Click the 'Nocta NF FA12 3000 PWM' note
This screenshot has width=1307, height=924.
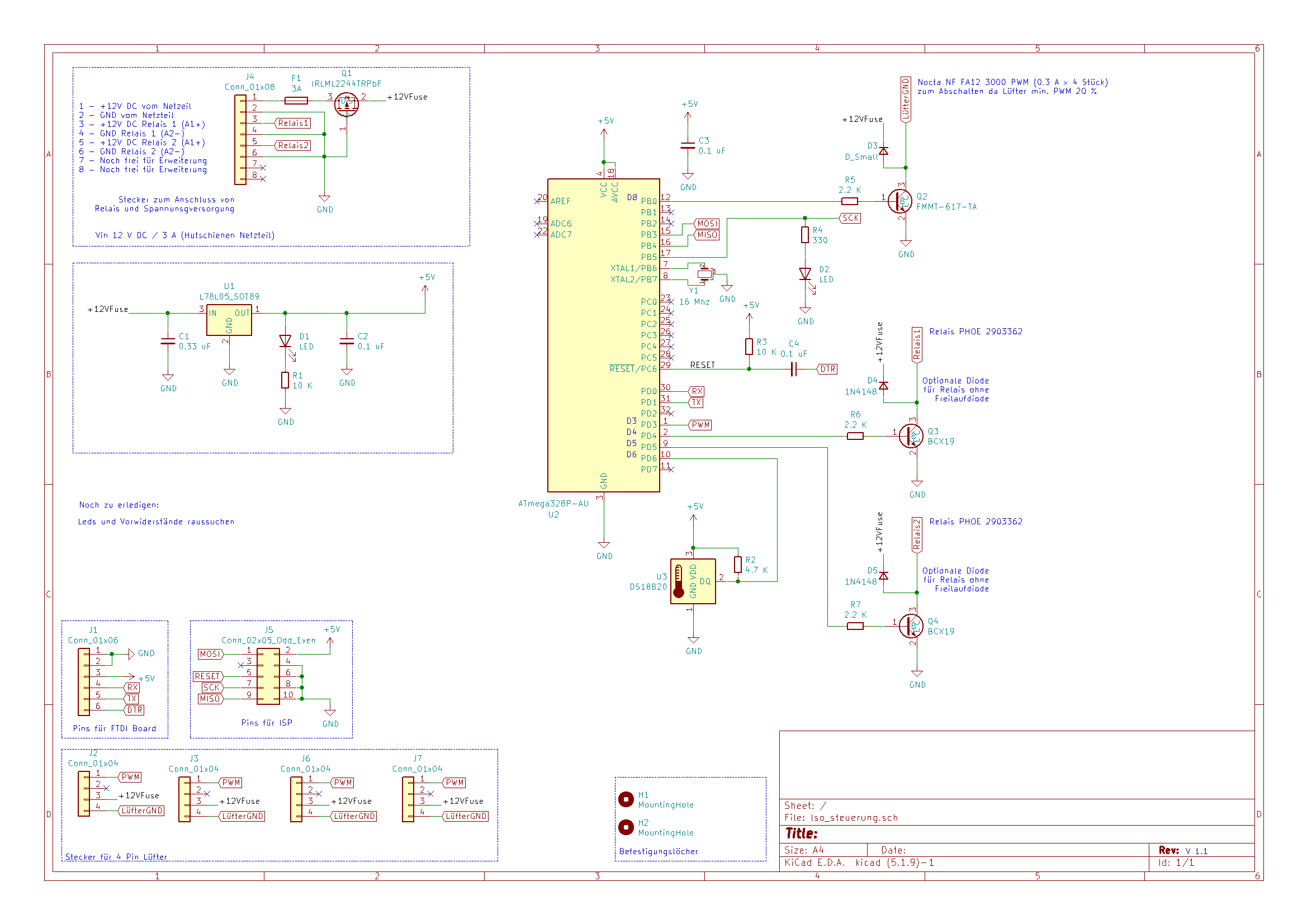tap(1014, 82)
